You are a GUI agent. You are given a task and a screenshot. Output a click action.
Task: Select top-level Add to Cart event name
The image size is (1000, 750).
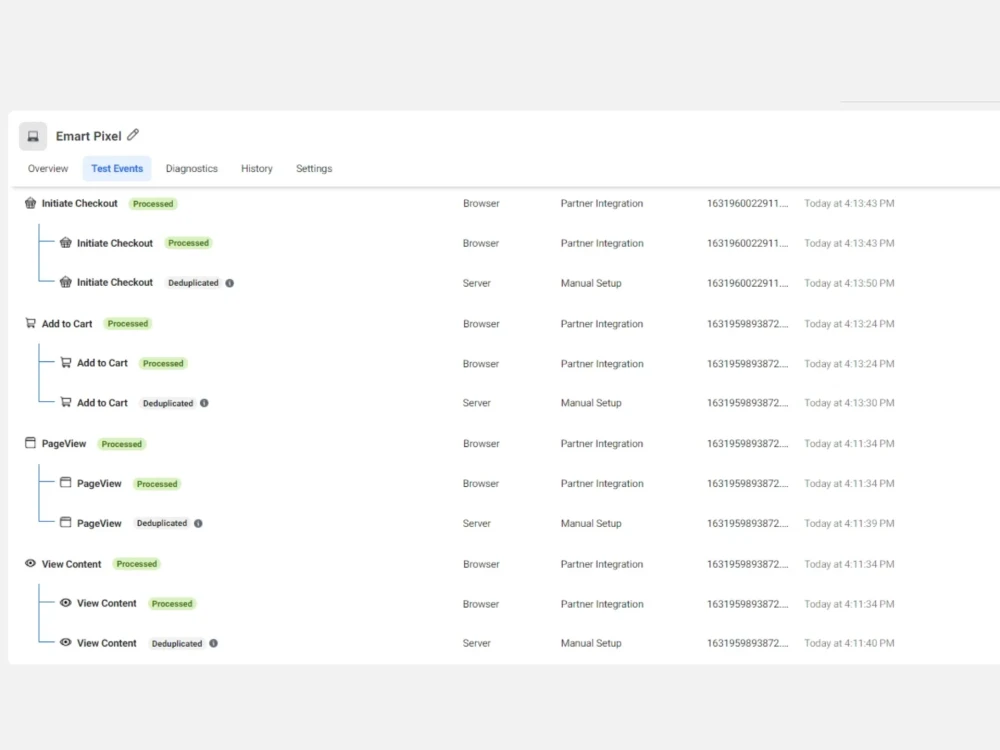pos(67,324)
